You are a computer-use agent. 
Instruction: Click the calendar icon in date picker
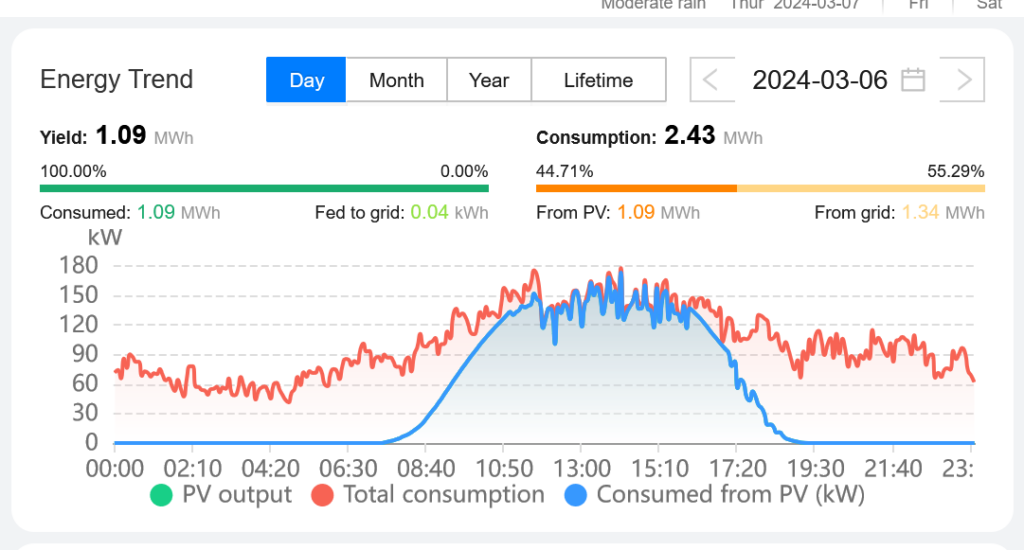913,80
